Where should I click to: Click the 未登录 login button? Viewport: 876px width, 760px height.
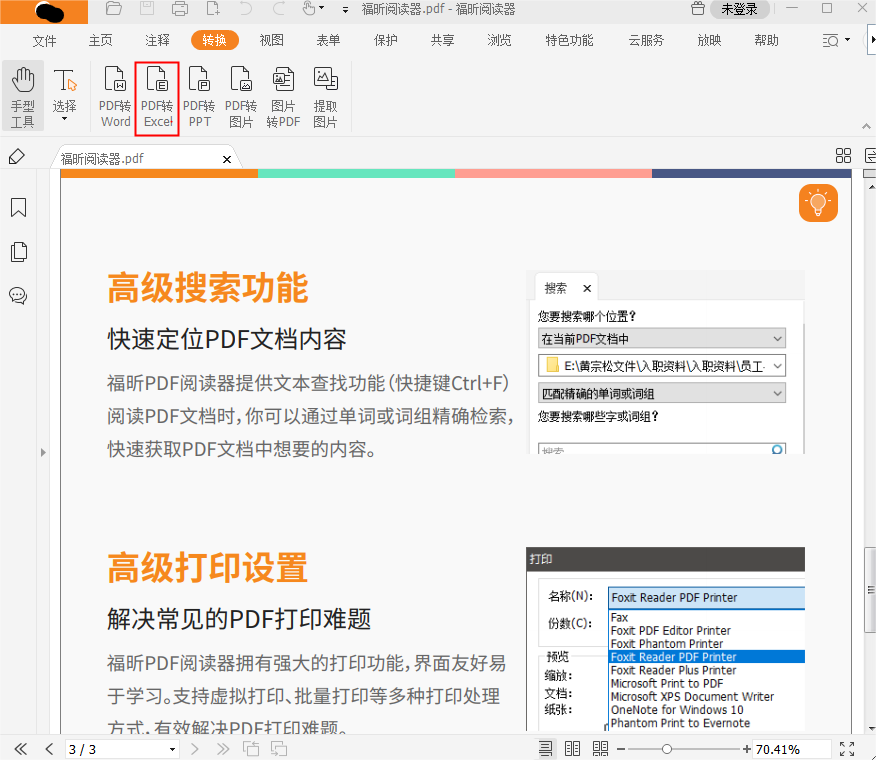[x=739, y=10]
